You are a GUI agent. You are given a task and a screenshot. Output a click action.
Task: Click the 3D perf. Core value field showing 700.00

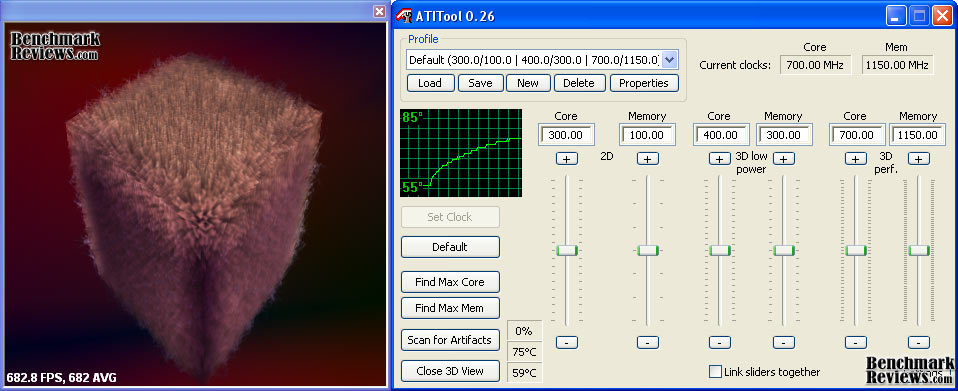coord(857,135)
